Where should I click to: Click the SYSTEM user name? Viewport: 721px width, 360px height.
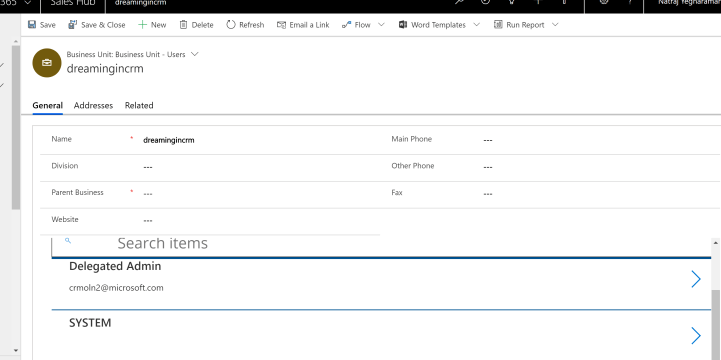[90, 323]
